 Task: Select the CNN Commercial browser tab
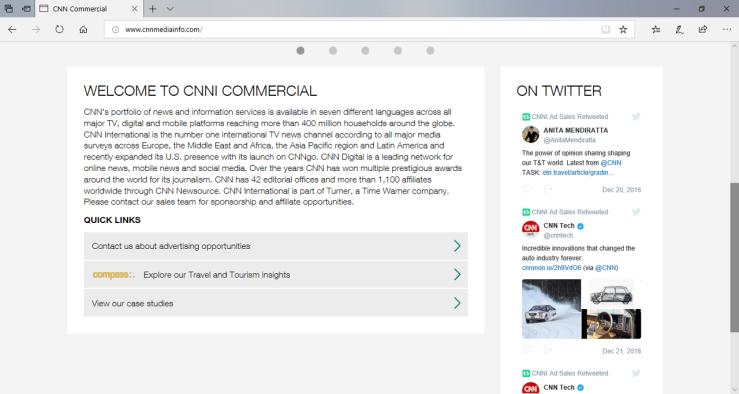tap(89, 8)
